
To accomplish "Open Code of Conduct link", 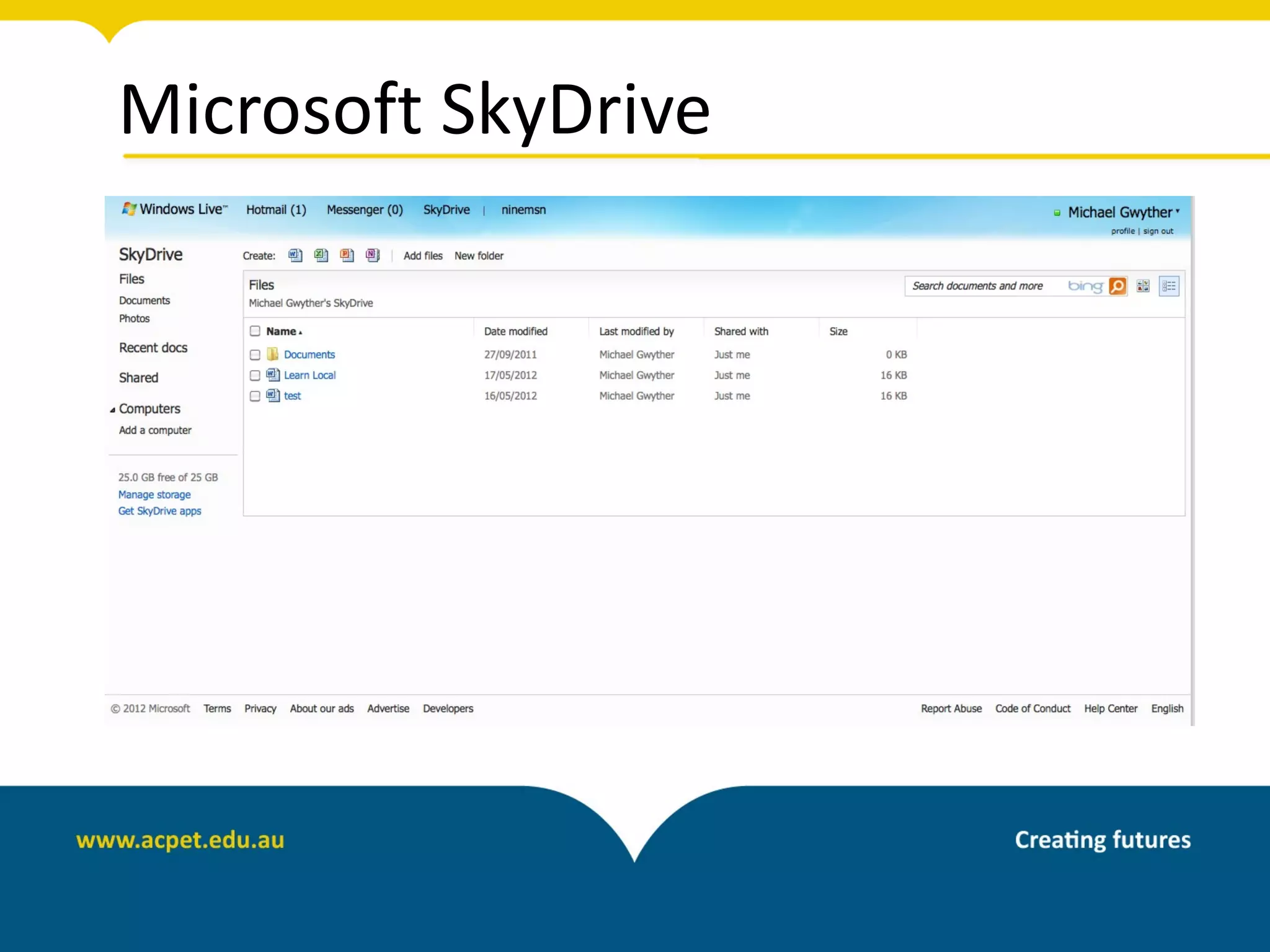I will click(1032, 708).
